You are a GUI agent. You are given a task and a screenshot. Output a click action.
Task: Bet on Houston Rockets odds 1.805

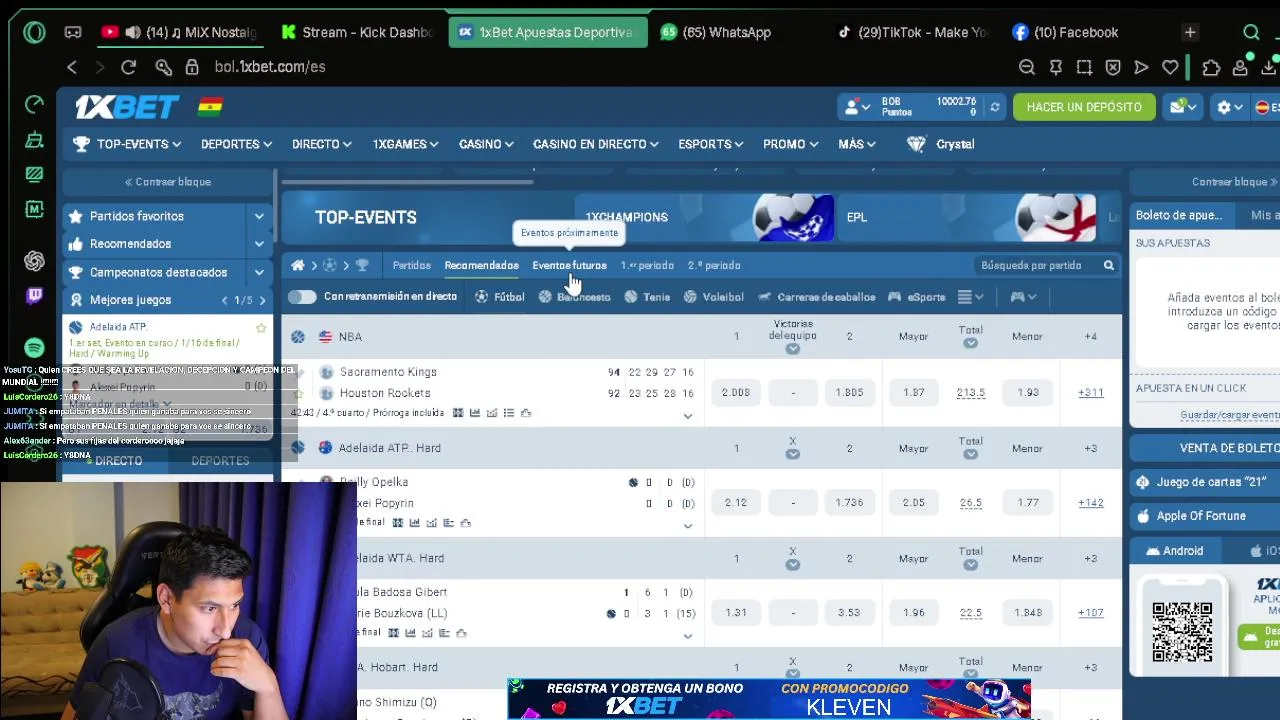point(849,392)
